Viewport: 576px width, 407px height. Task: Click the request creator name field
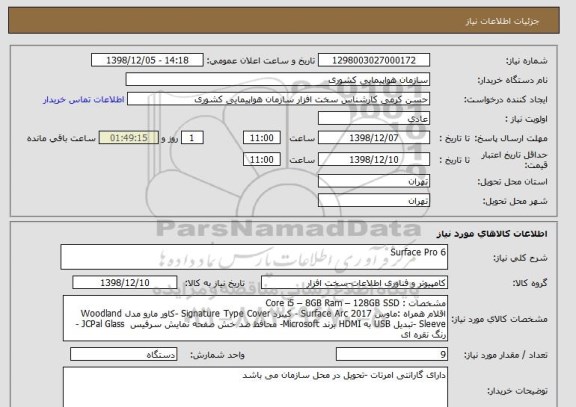point(278,99)
